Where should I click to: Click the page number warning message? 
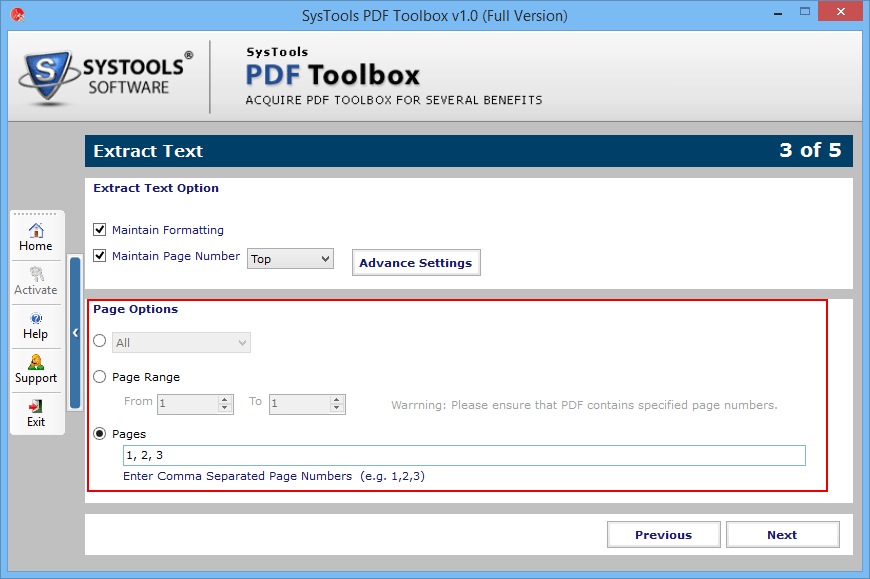coord(584,405)
